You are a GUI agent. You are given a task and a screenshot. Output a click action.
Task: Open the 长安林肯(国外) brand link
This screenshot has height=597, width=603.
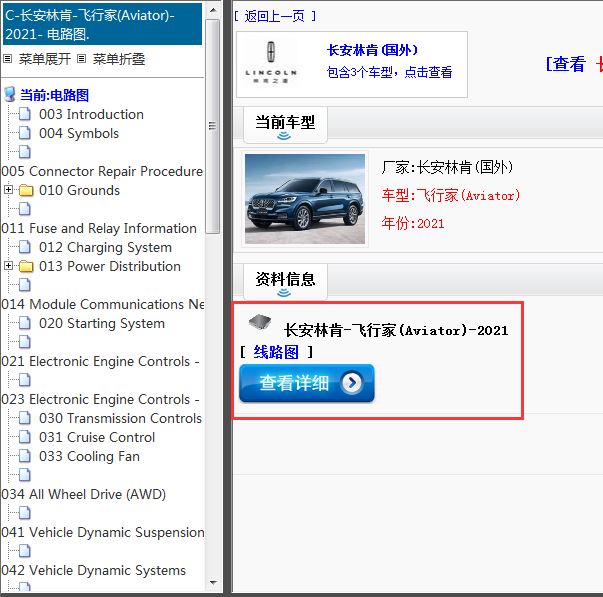372,50
